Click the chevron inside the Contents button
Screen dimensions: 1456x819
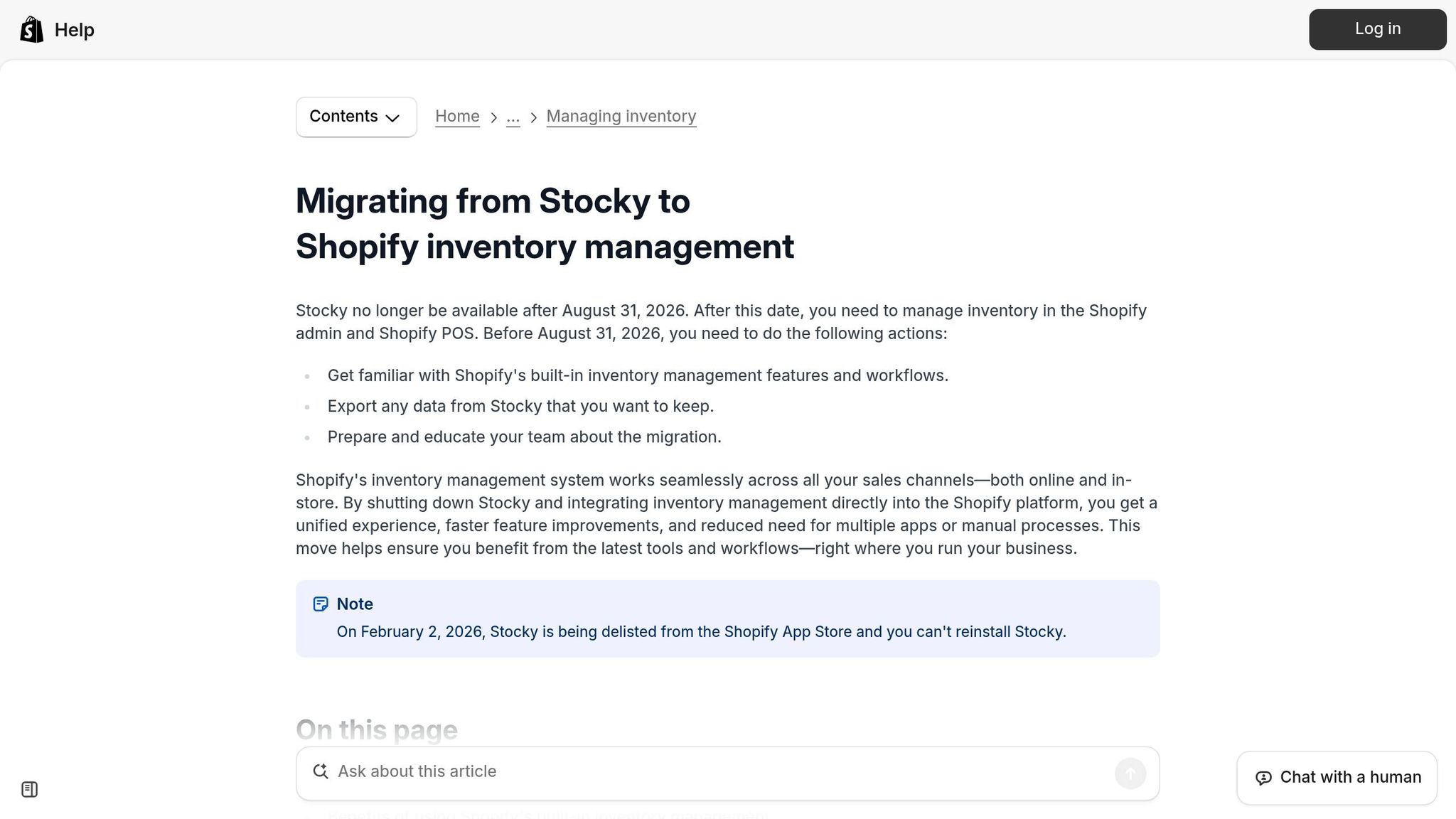(393, 118)
